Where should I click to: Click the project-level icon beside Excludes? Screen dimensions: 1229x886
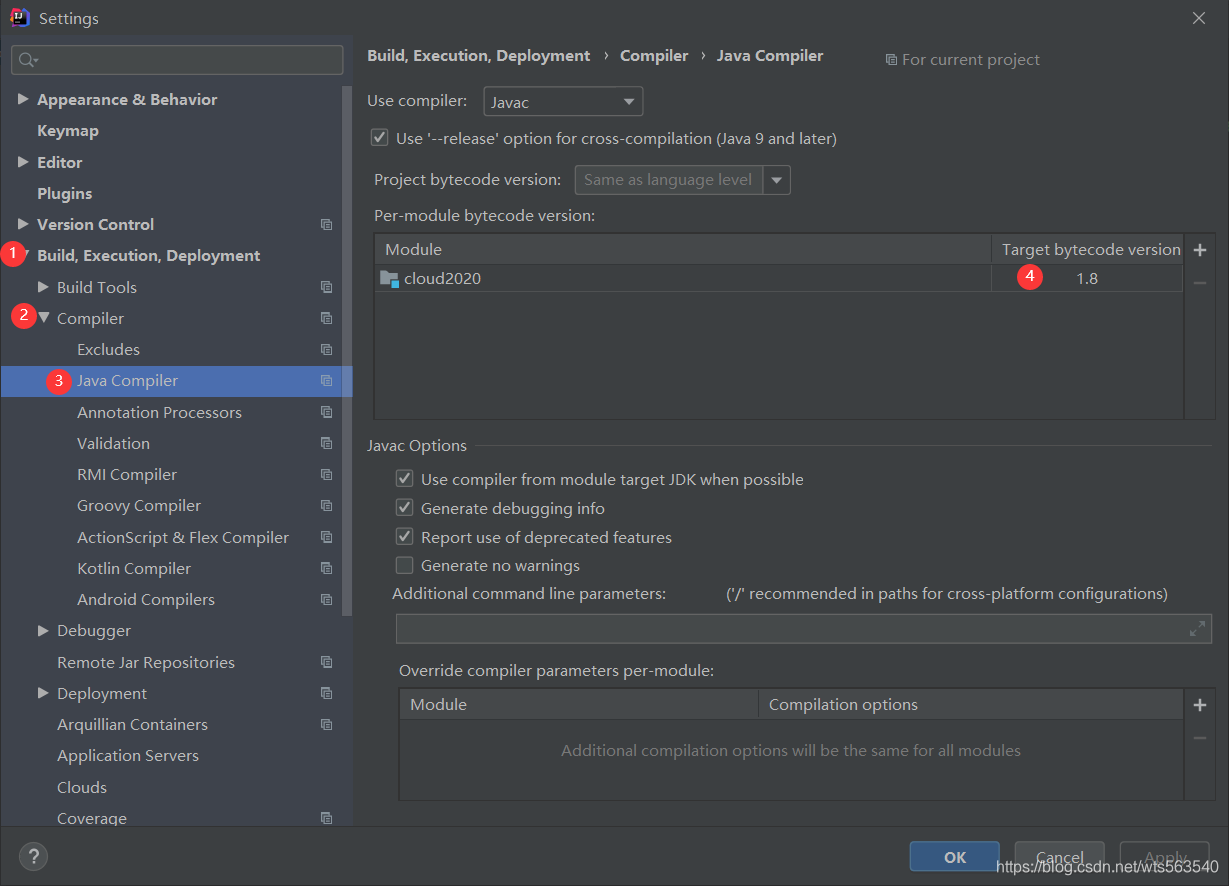[x=326, y=350]
